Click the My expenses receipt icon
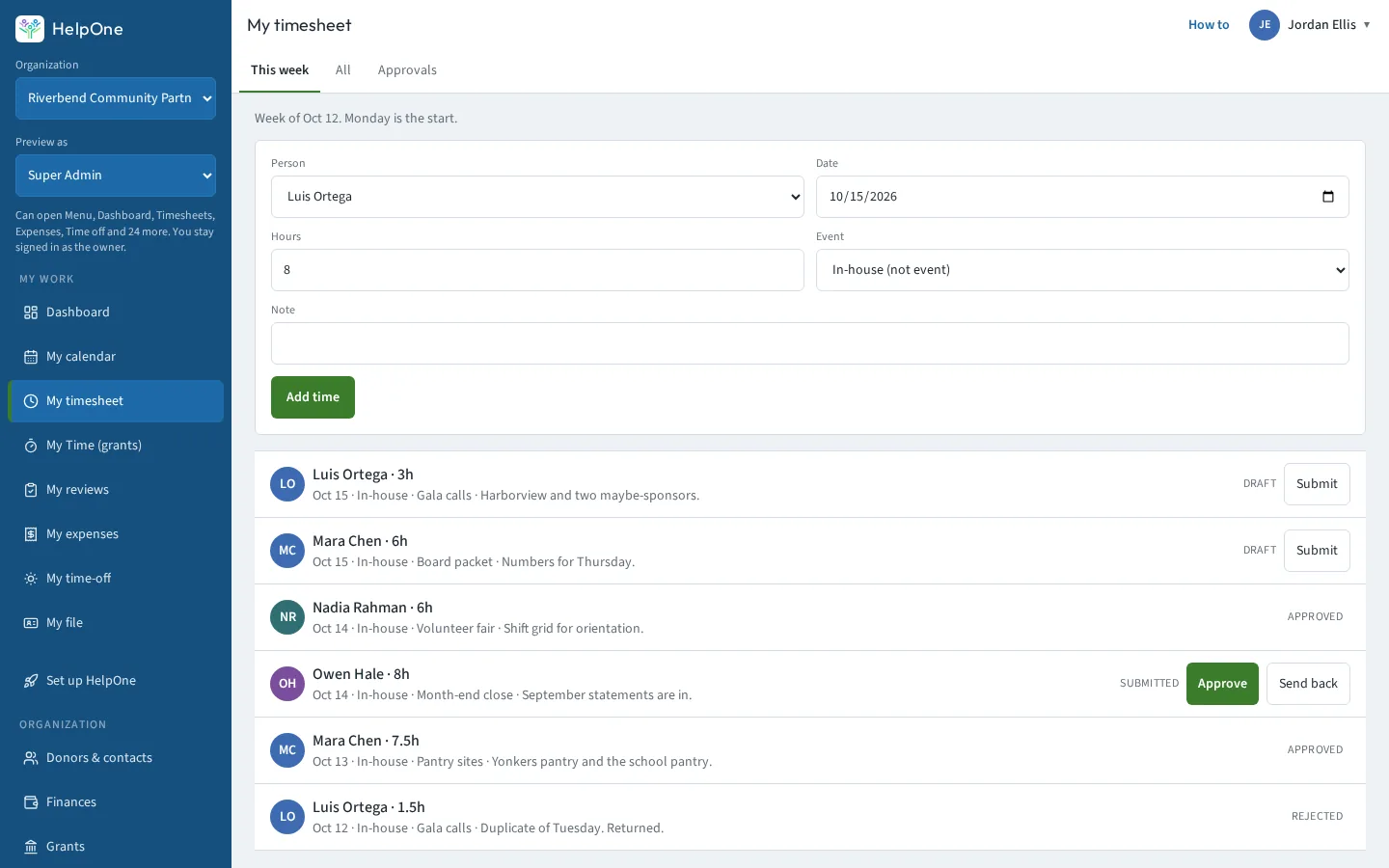Viewport: 1389px width, 868px height. point(31,534)
